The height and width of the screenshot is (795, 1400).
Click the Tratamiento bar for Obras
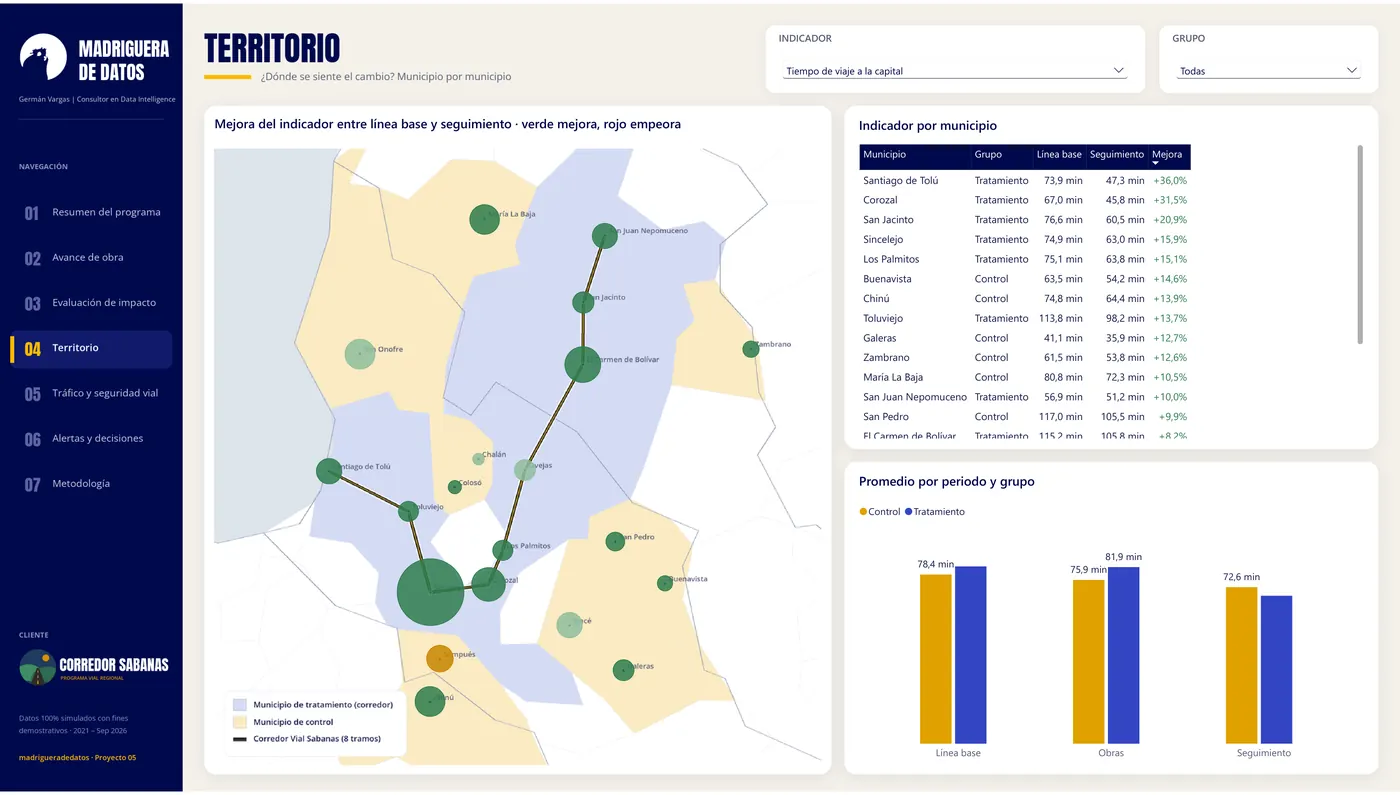point(1123,655)
